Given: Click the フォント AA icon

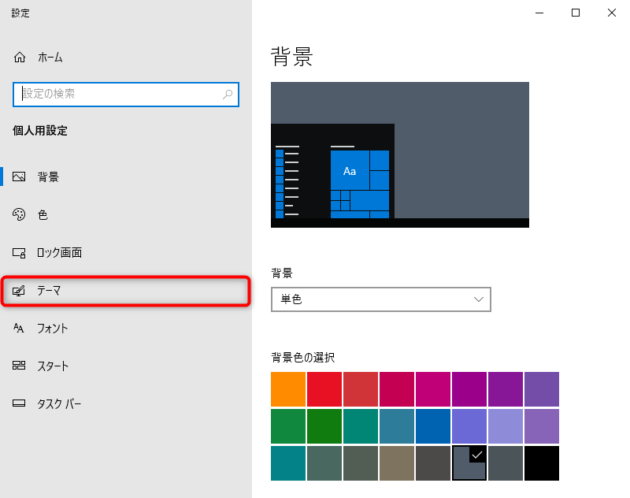Looking at the screenshot, I should [18, 328].
